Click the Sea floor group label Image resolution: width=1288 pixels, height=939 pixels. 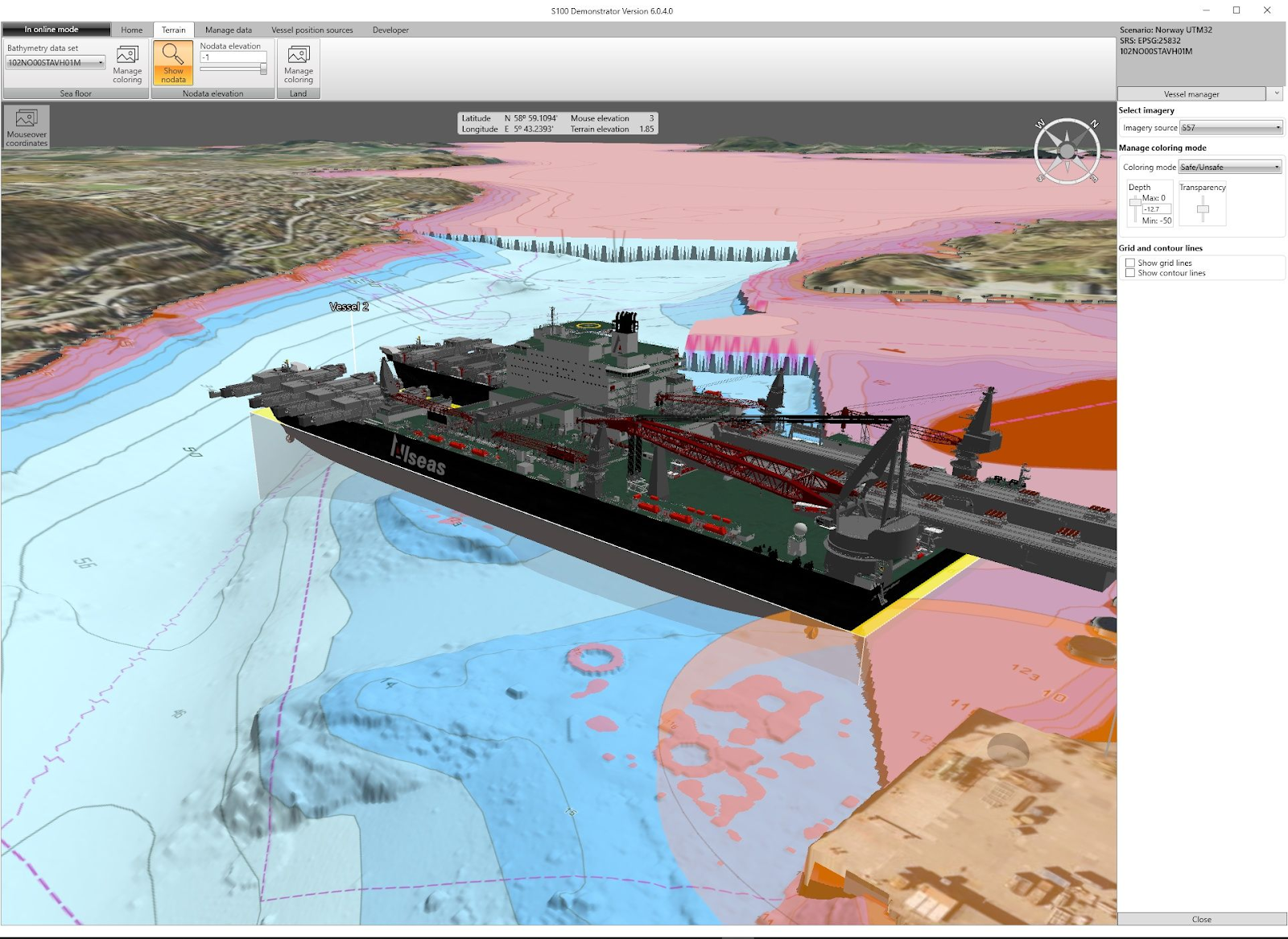point(76,93)
